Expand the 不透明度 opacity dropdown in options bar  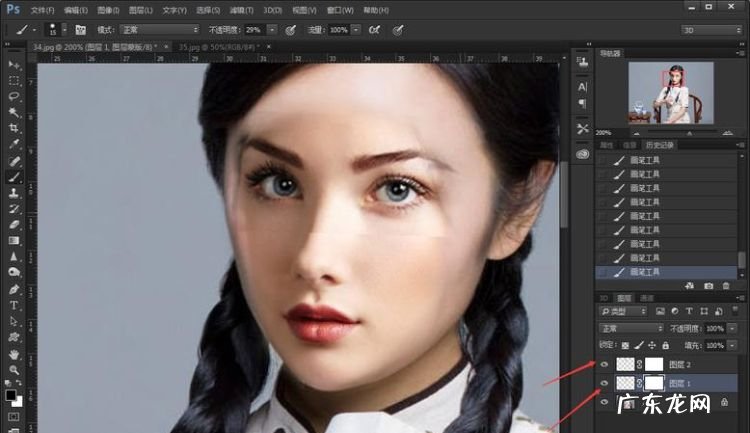[273, 30]
